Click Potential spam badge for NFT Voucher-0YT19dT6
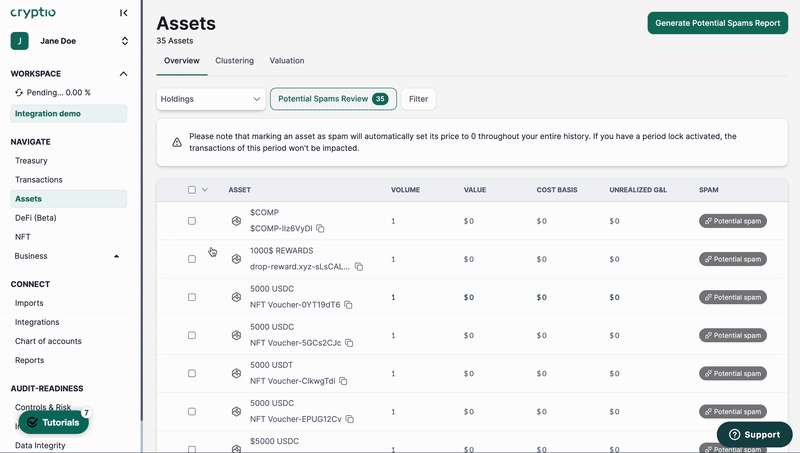800x453 pixels. (733, 297)
